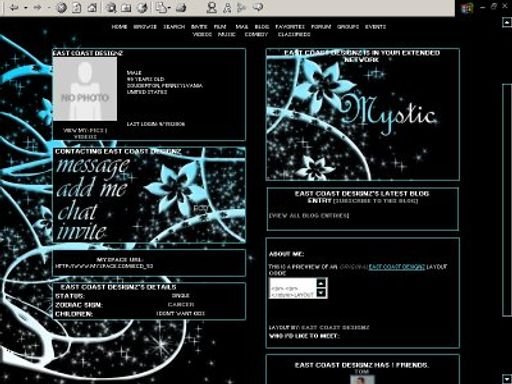Open View My Pics link
Image resolution: width=512 pixels, height=384 pixels.
85,130
